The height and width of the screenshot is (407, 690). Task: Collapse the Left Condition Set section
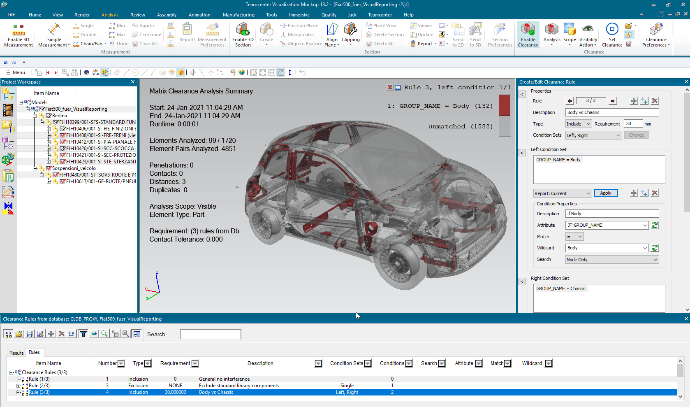[522, 153]
